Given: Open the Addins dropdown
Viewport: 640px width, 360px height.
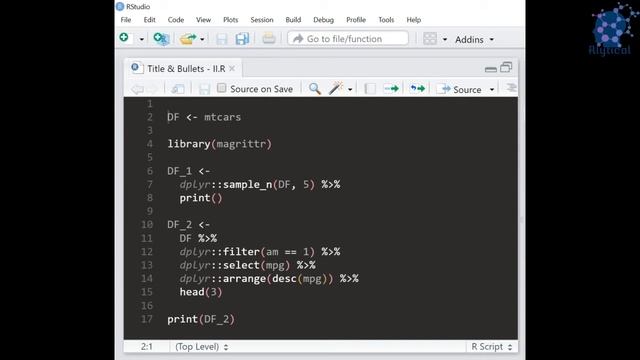Looking at the screenshot, I should click(474, 39).
